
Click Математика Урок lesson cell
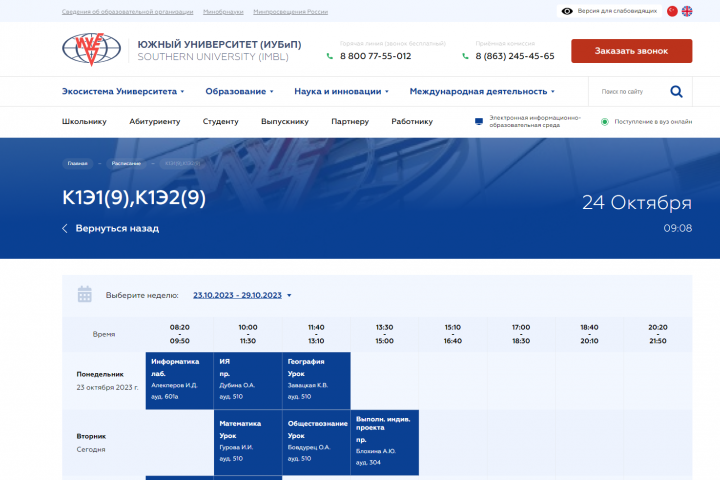[x=248, y=442]
